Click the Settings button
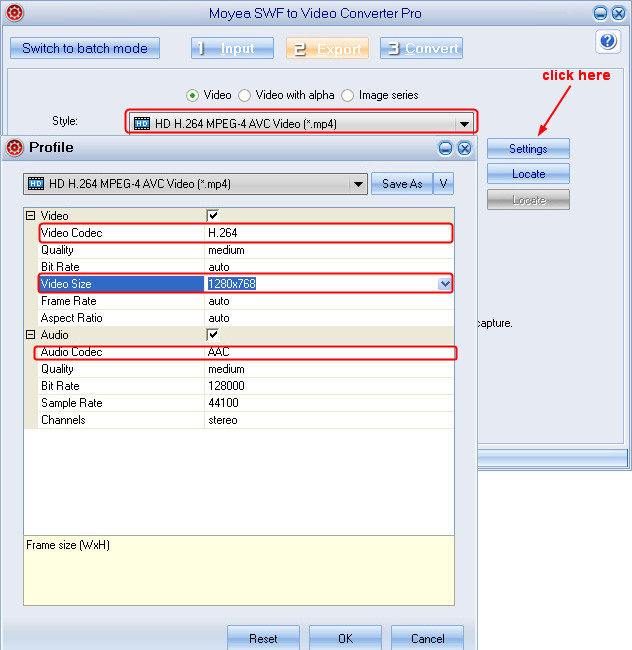Screen dimensions: 632x650 click(528, 149)
